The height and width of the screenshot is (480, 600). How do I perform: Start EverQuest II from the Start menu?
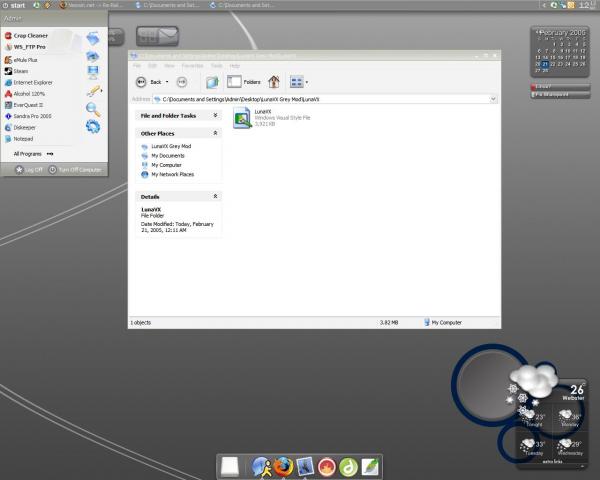click(24, 105)
